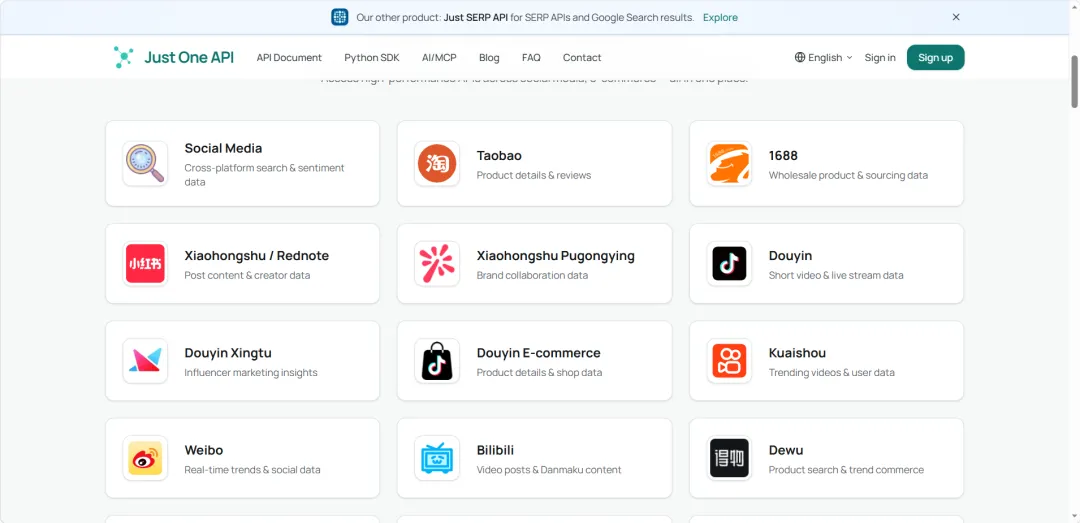Open the 1688 card title

click(783, 156)
